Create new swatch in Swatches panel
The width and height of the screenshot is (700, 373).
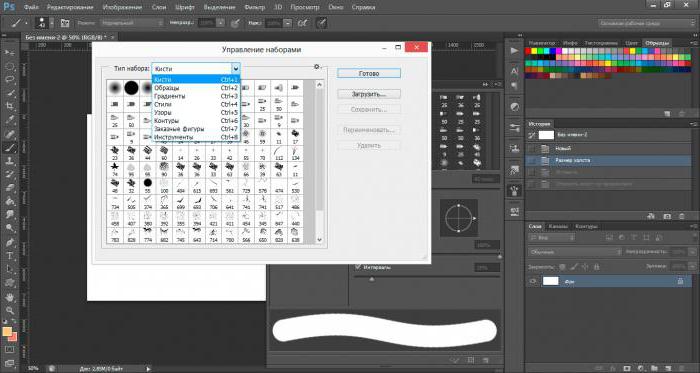click(x=667, y=114)
